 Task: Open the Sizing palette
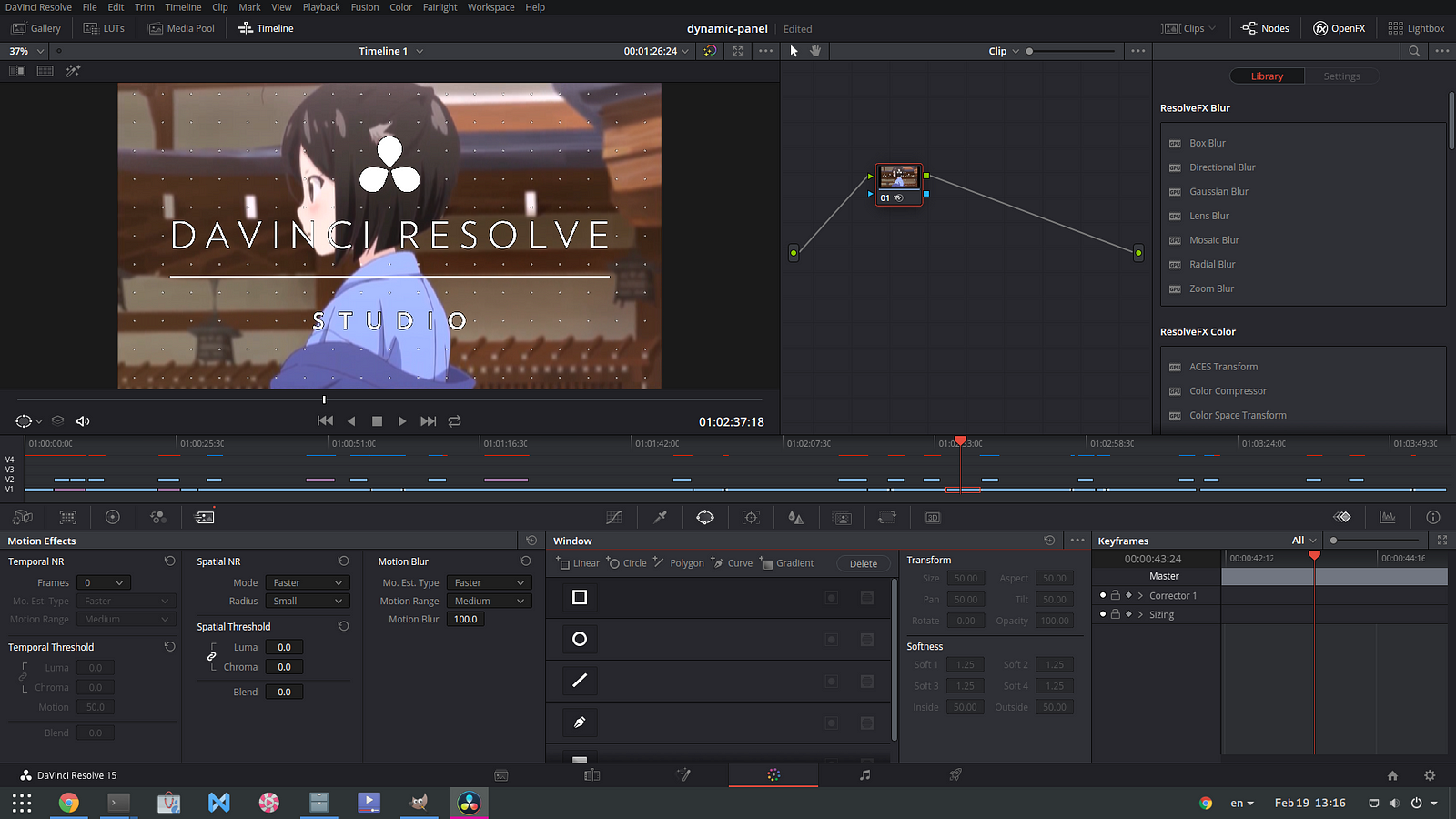click(x=887, y=517)
